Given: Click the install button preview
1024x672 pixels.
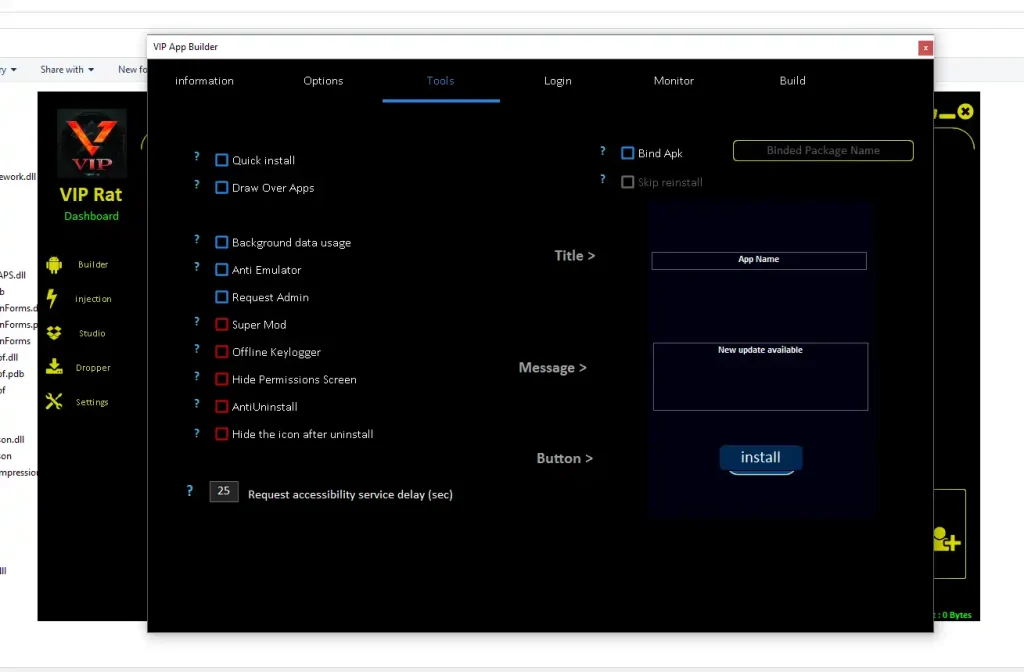Looking at the screenshot, I should [x=760, y=457].
